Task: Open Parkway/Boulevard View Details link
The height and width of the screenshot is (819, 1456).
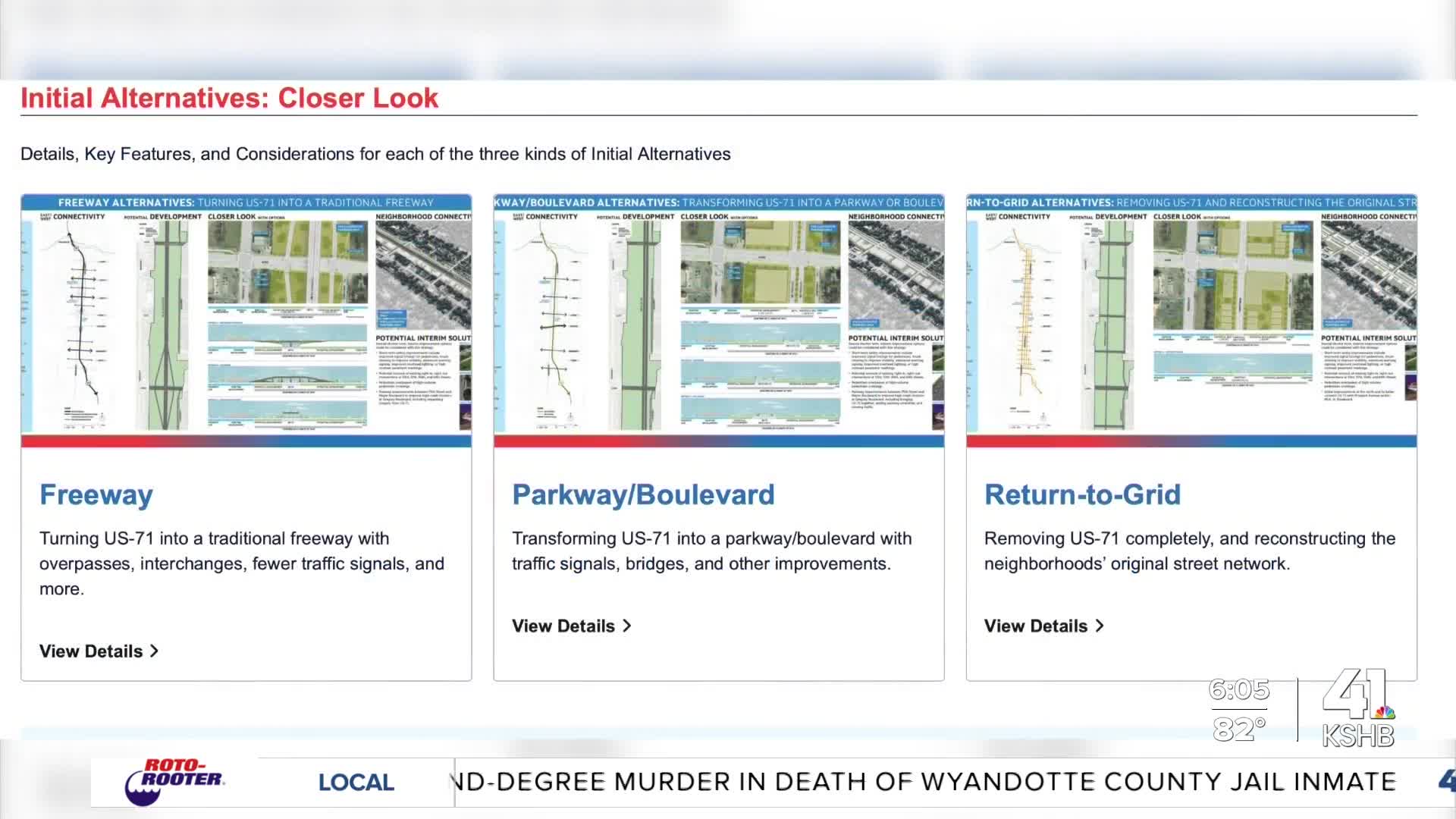Action: pyautogui.click(x=572, y=626)
